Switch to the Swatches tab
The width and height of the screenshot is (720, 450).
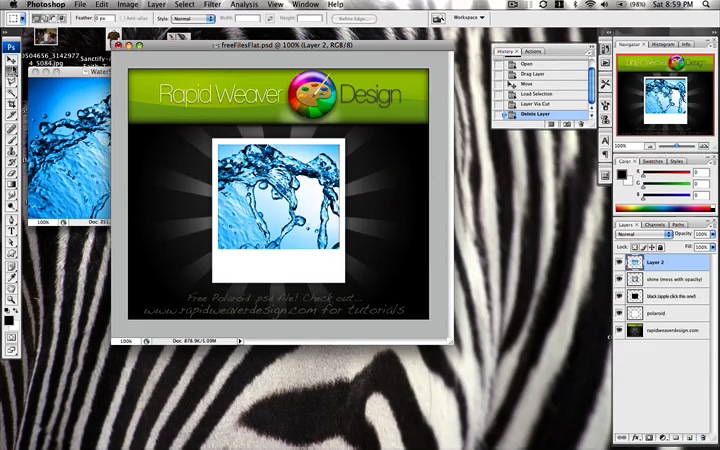click(x=652, y=161)
